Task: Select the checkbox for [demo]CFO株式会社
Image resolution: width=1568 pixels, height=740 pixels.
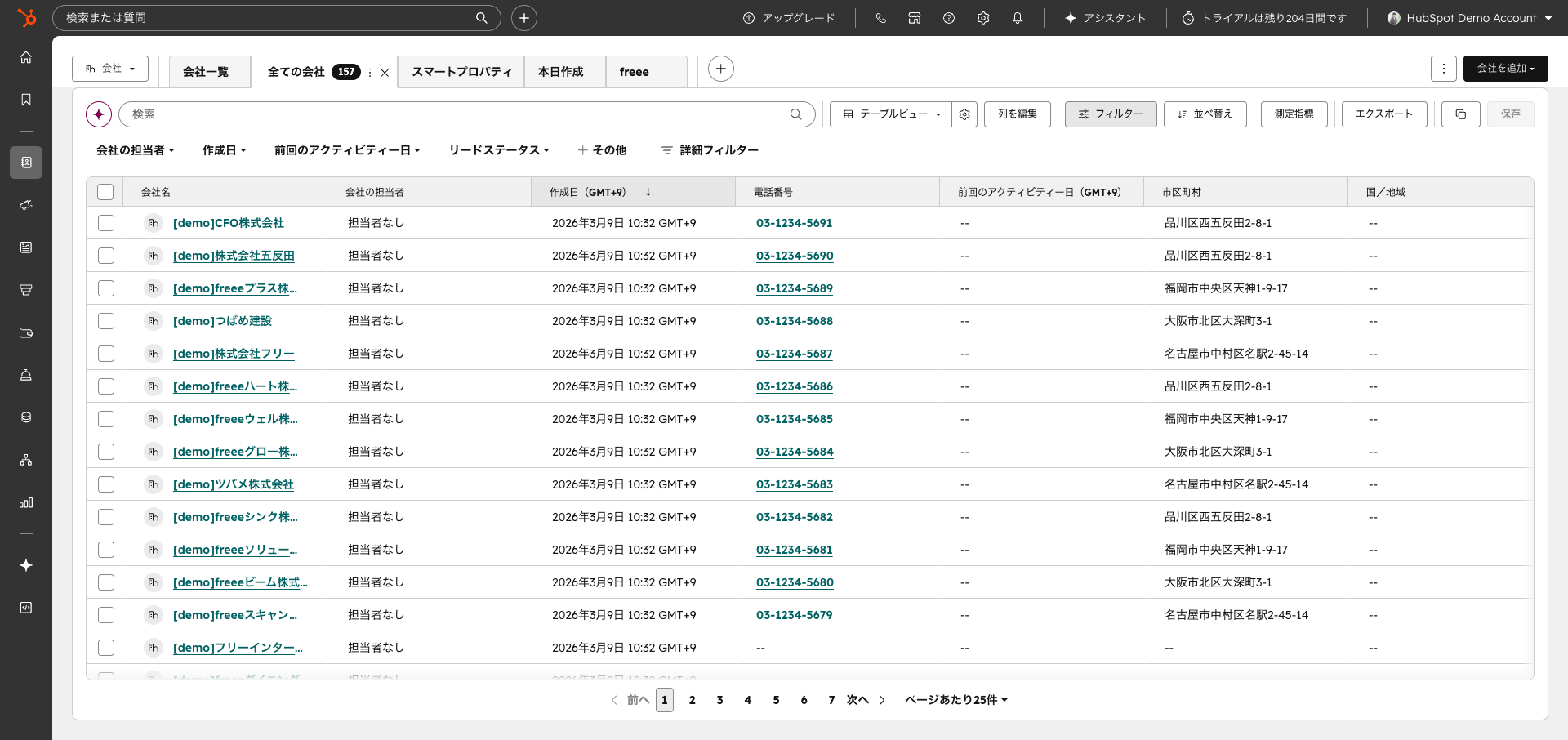Action: click(105, 223)
